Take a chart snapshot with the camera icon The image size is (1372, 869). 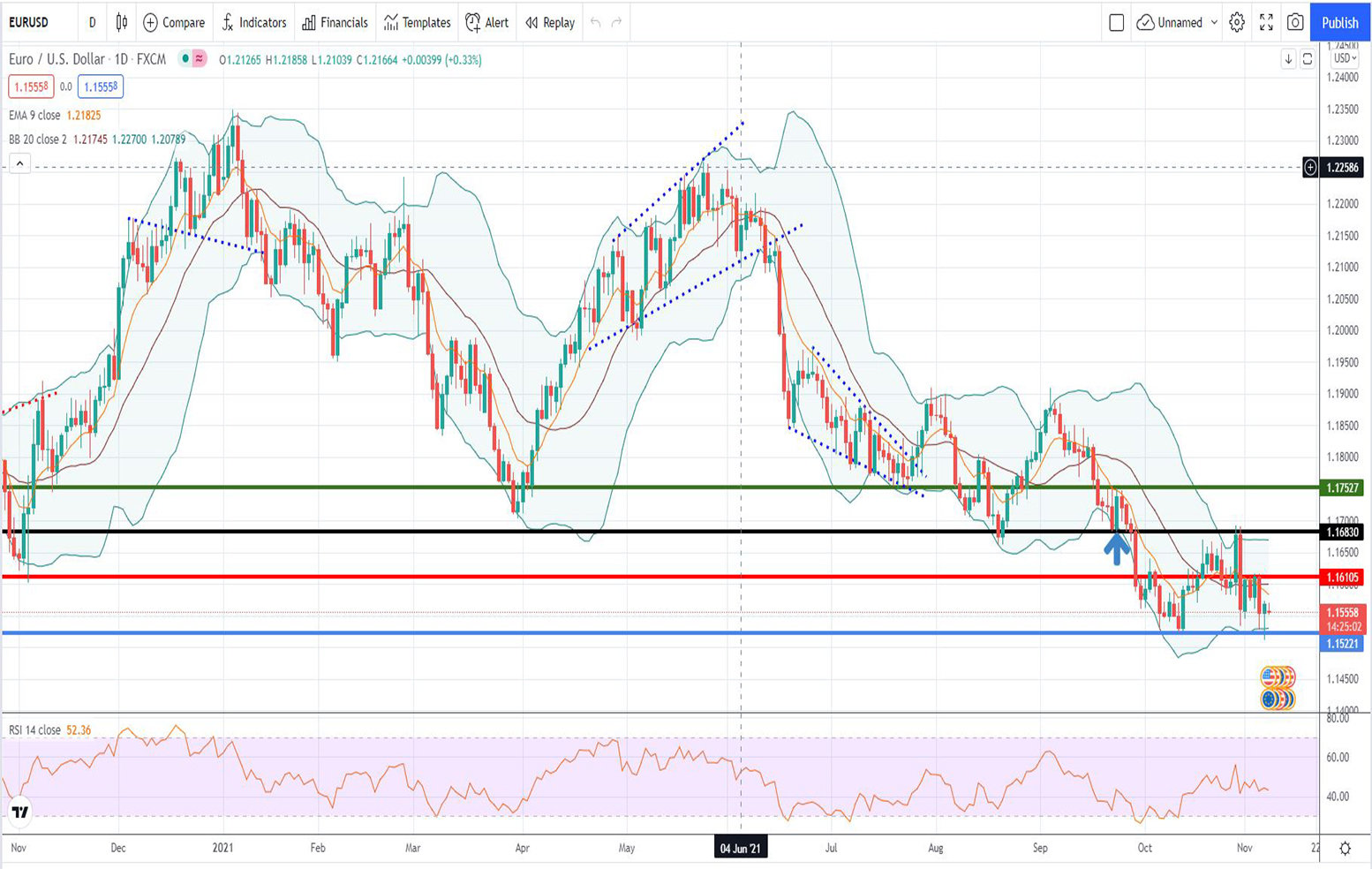1295,22
